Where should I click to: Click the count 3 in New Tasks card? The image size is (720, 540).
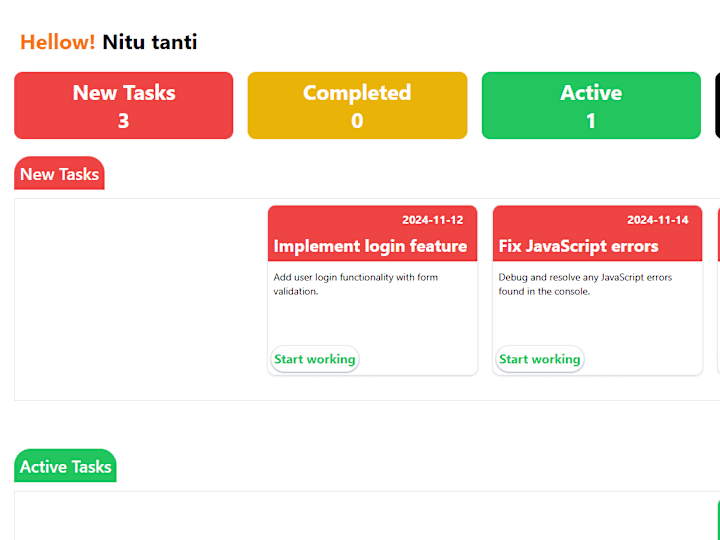124,121
